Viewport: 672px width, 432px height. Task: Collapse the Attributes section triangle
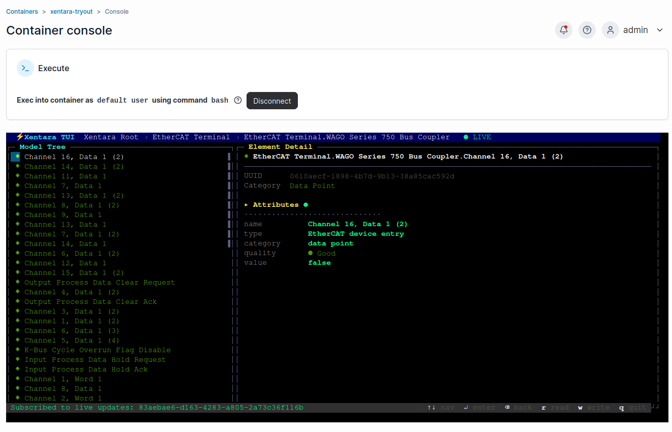pos(246,205)
